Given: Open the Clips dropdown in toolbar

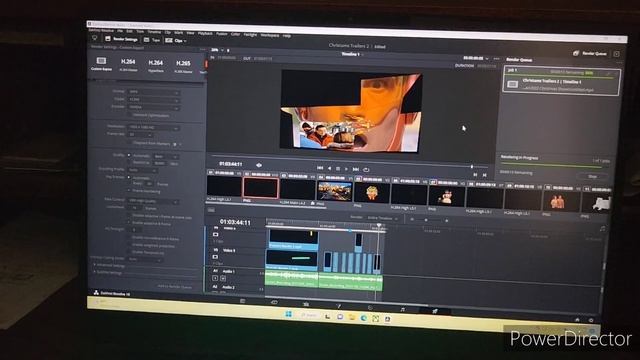Looking at the screenshot, I should point(176,40).
